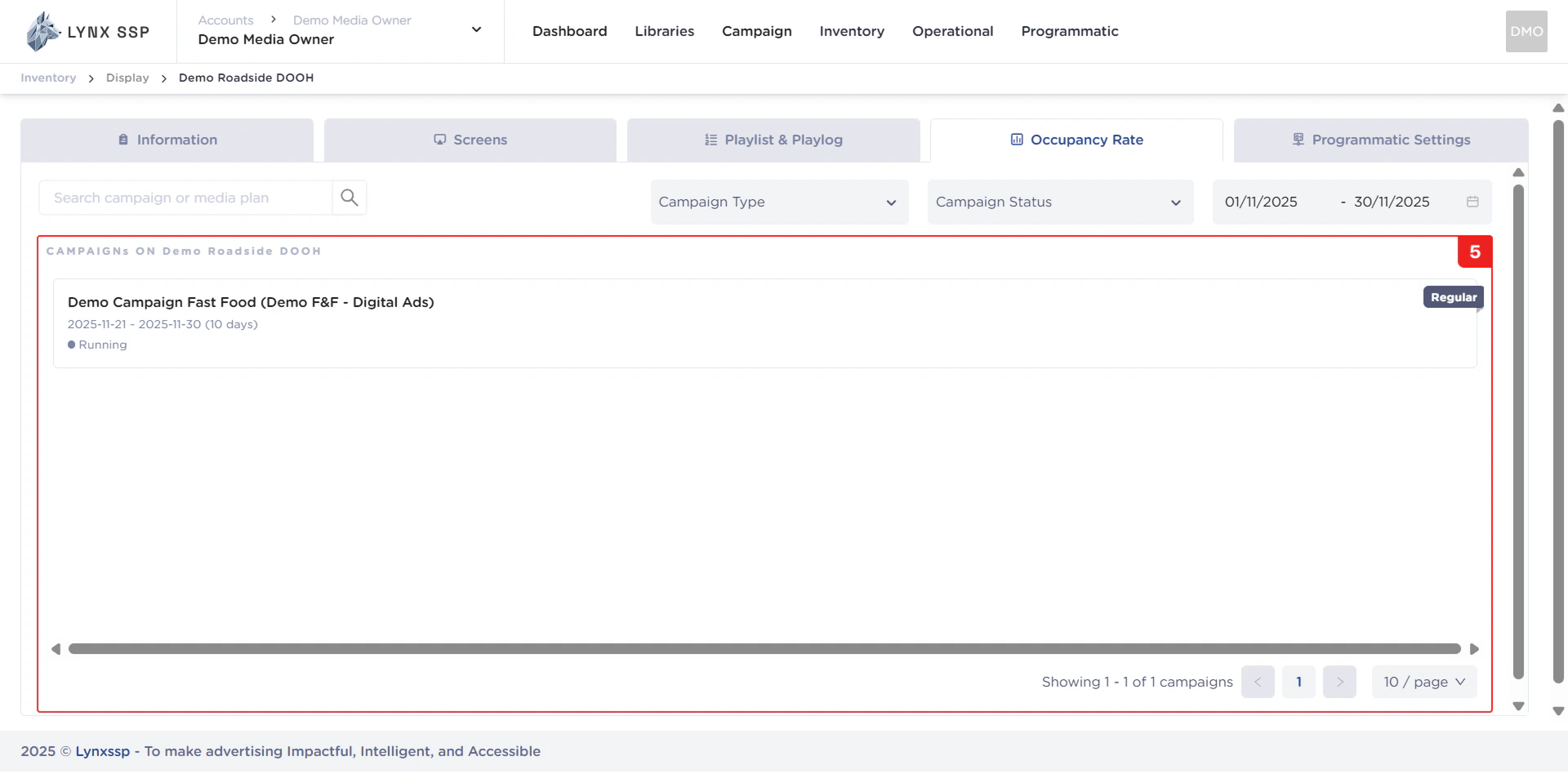This screenshot has height=774, width=1568.
Task: Click the Display breadcrumb link
Action: tap(127, 78)
